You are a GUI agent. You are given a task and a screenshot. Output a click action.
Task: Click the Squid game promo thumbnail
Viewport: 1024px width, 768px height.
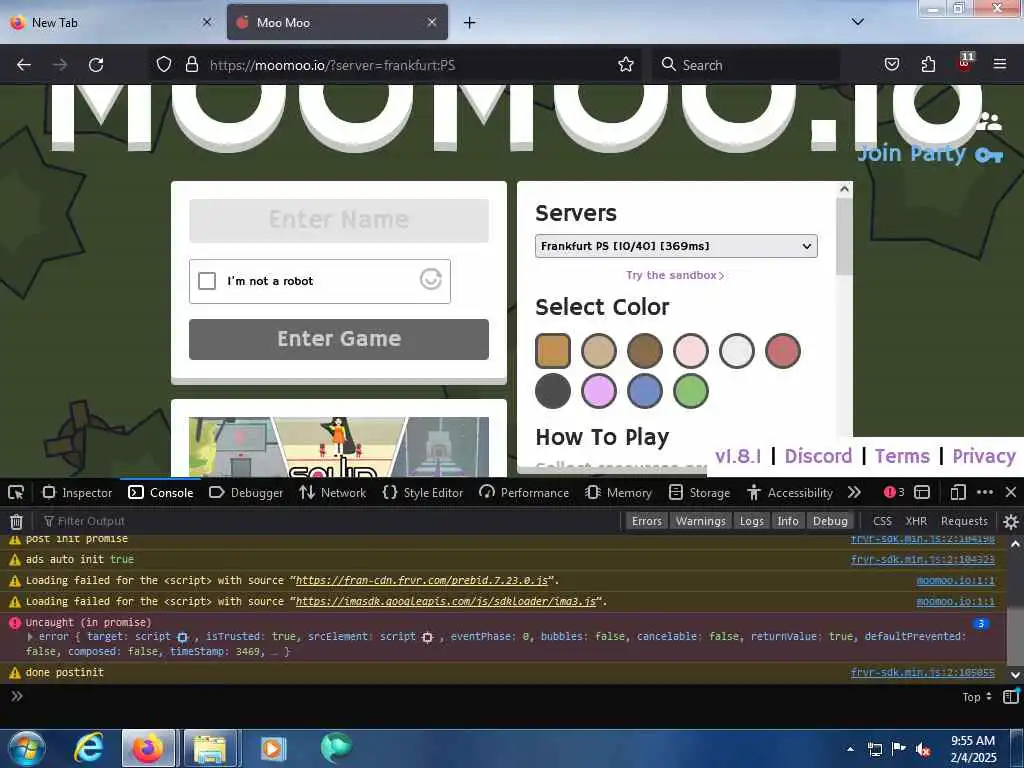(339, 447)
